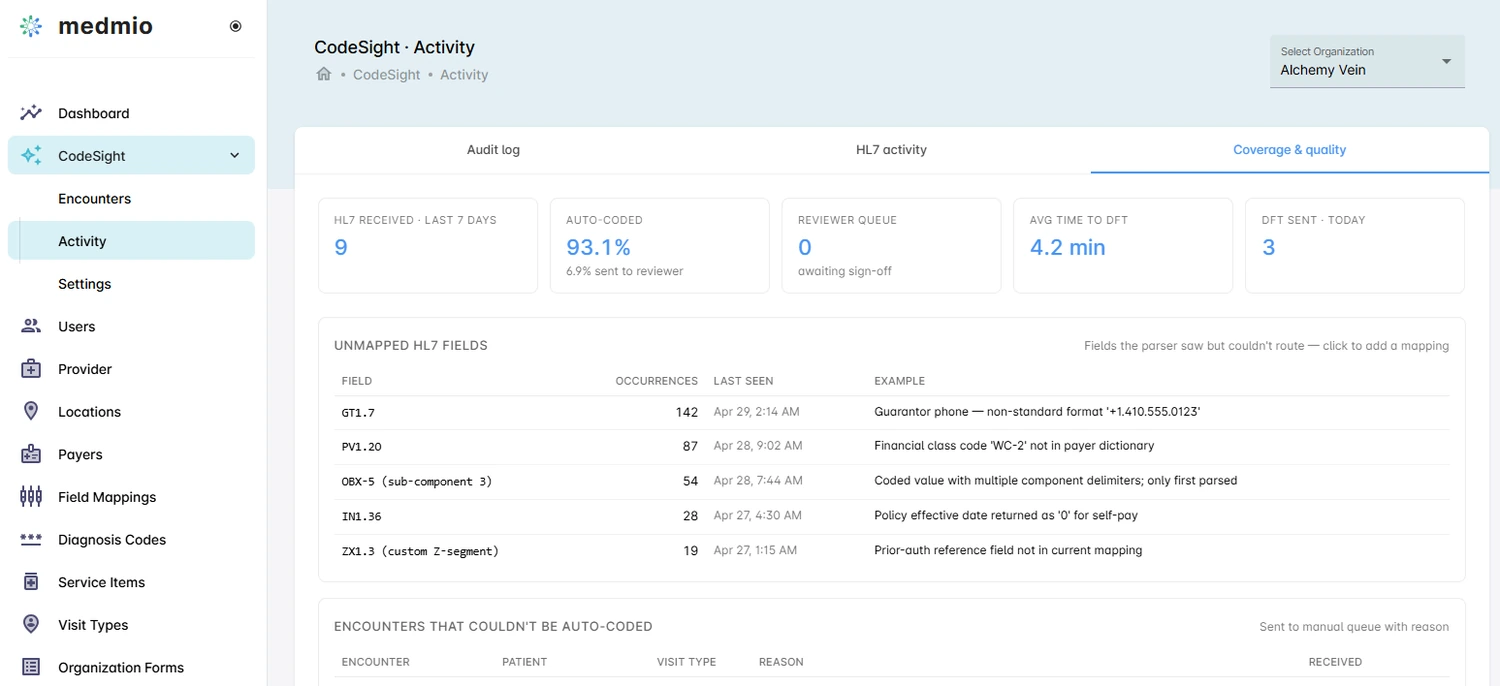Click the Service Items icon
The height and width of the screenshot is (686, 1500).
pyautogui.click(x=31, y=582)
